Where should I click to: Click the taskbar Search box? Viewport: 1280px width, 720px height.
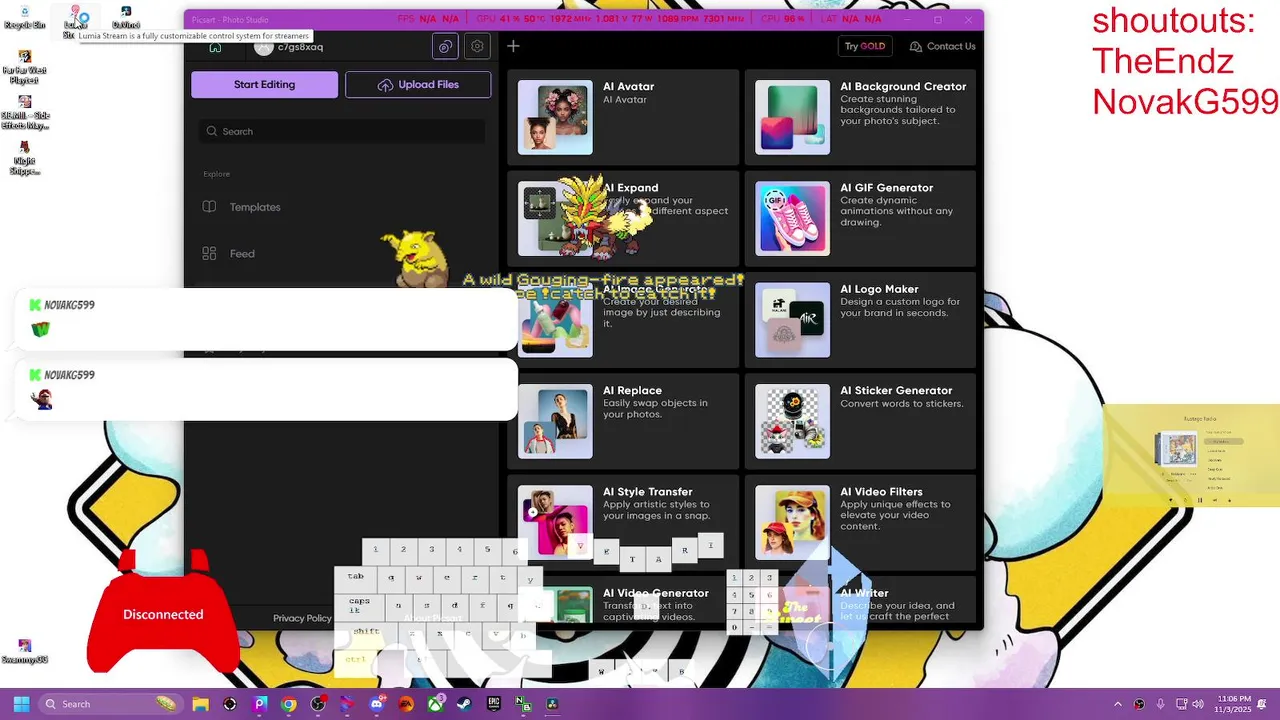(x=110, y=704)
